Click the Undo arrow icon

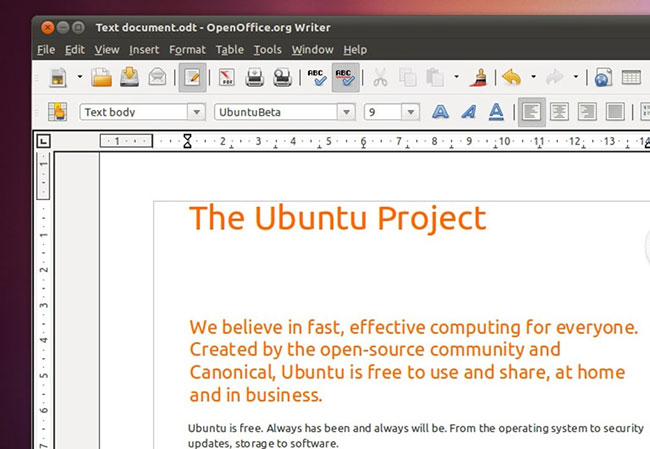click(512, 77)
